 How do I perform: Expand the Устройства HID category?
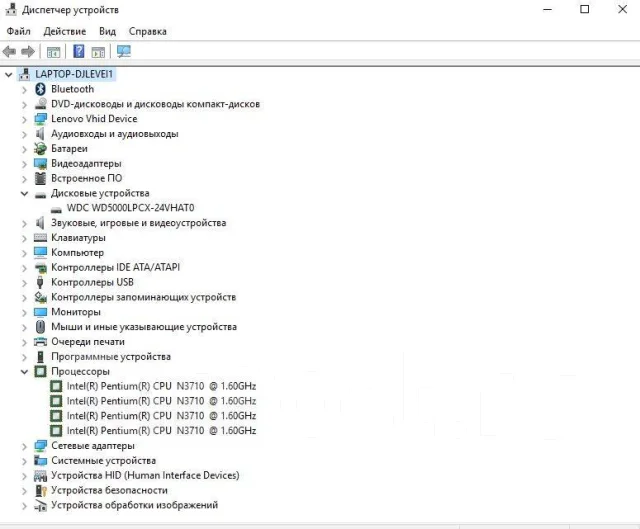24,476
